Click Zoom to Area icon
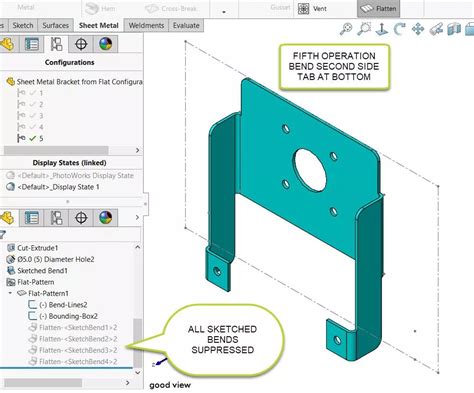 click(x=364, y=29)
